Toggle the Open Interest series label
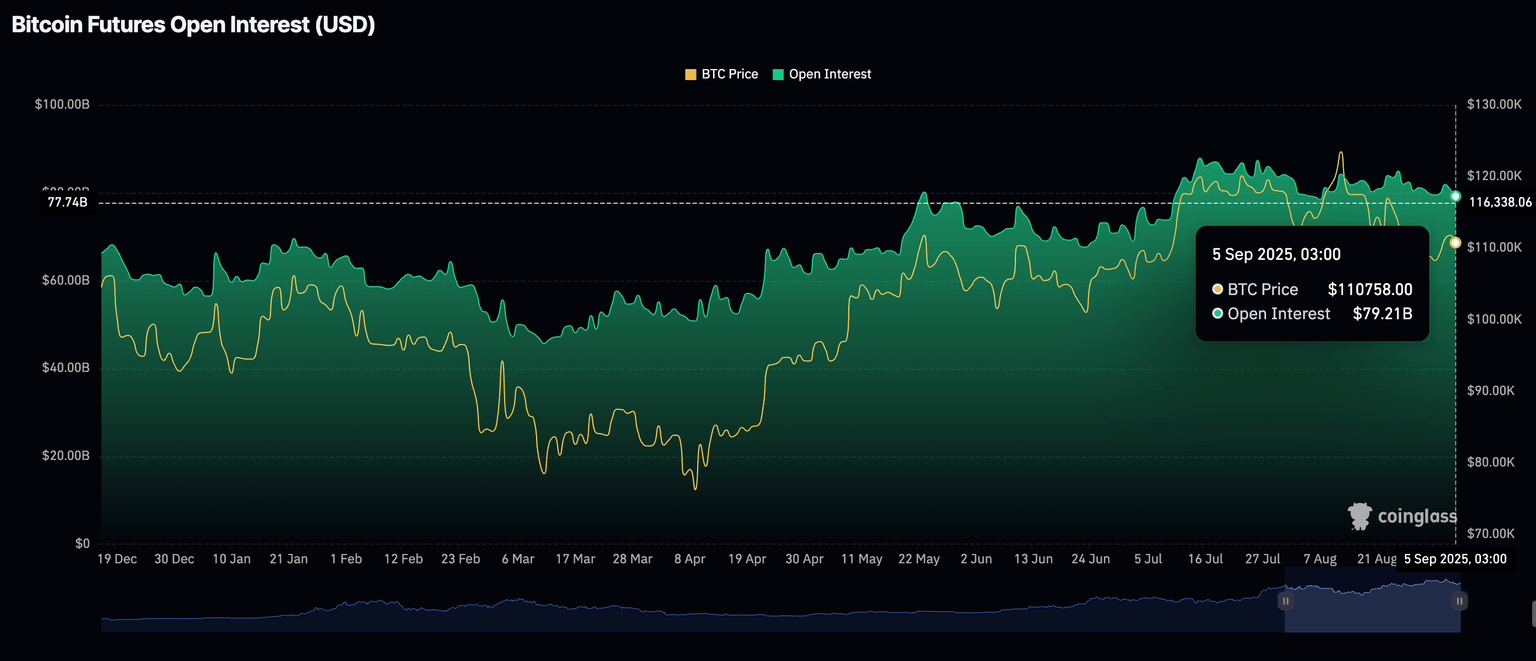Viewport: 1536px width, 661px height. 829,74
